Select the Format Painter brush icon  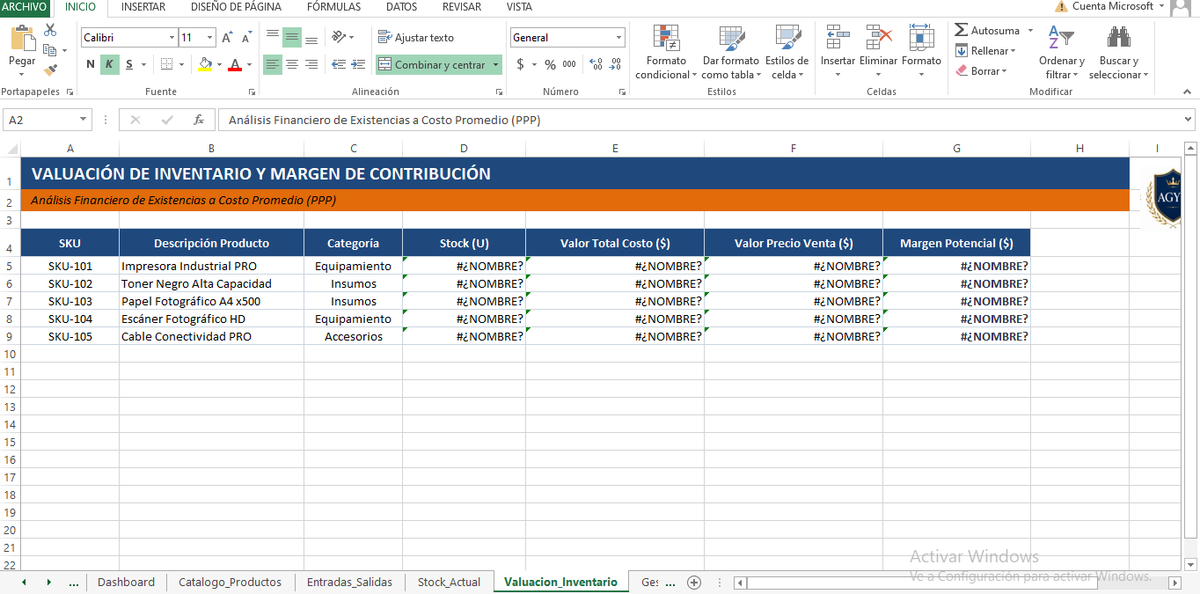(50, 68)
